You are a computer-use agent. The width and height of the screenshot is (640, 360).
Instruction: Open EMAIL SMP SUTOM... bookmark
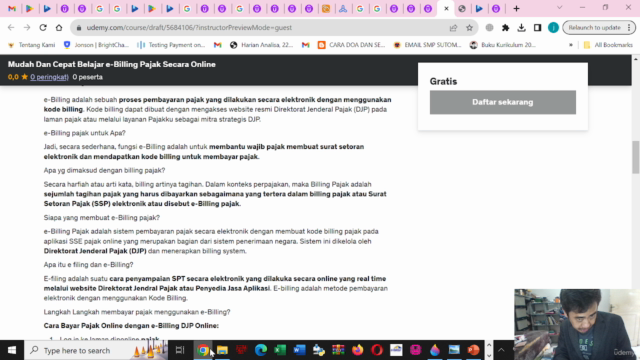tap(427, 45)
